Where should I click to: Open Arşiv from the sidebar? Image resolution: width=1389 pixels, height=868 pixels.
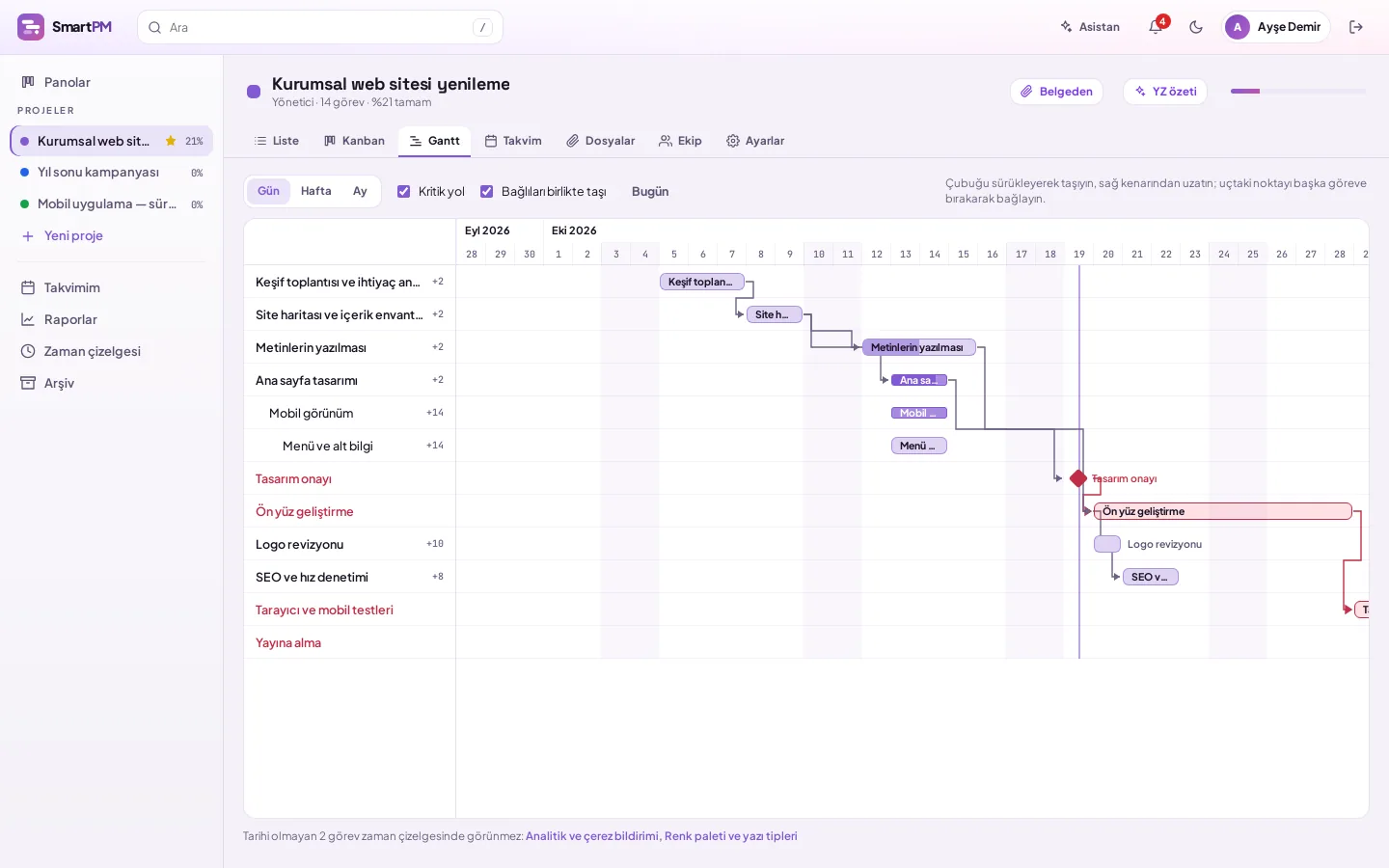click(x=112, y=383)
